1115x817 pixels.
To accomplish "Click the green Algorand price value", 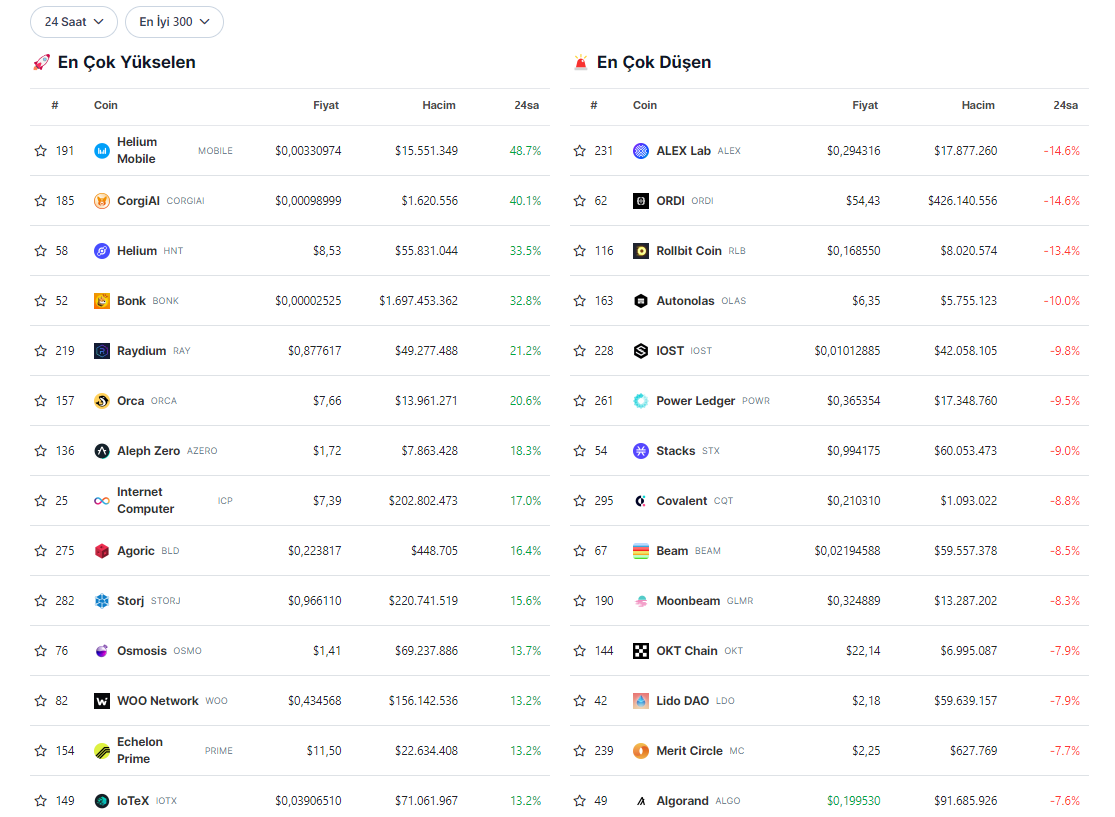I will (853, 801).
